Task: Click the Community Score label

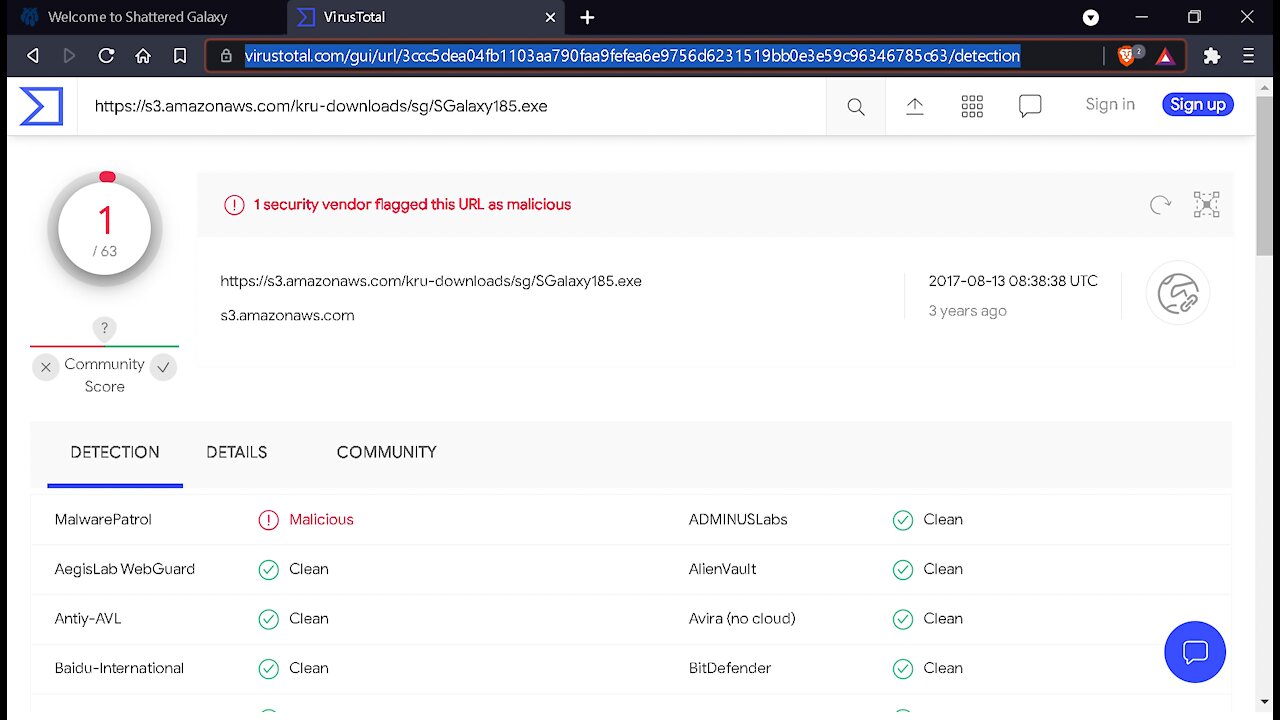Action: (x=104, y=375)
